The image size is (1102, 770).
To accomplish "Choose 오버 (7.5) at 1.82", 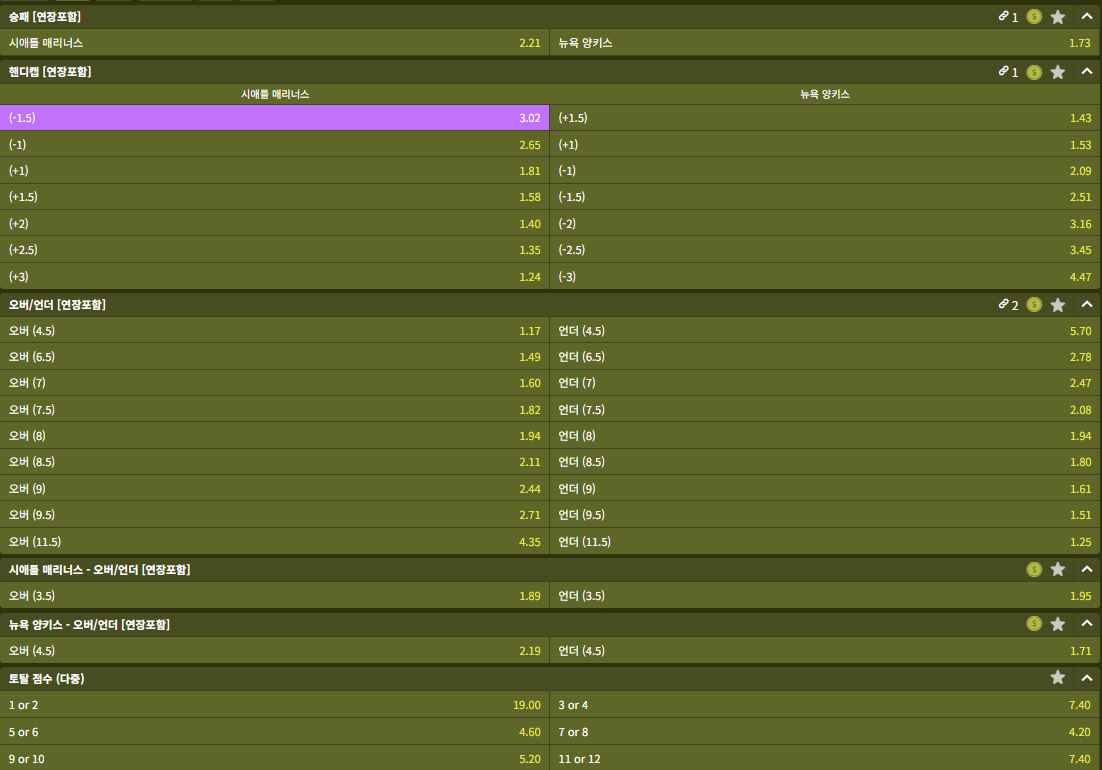I will click(x=274, y=409).
